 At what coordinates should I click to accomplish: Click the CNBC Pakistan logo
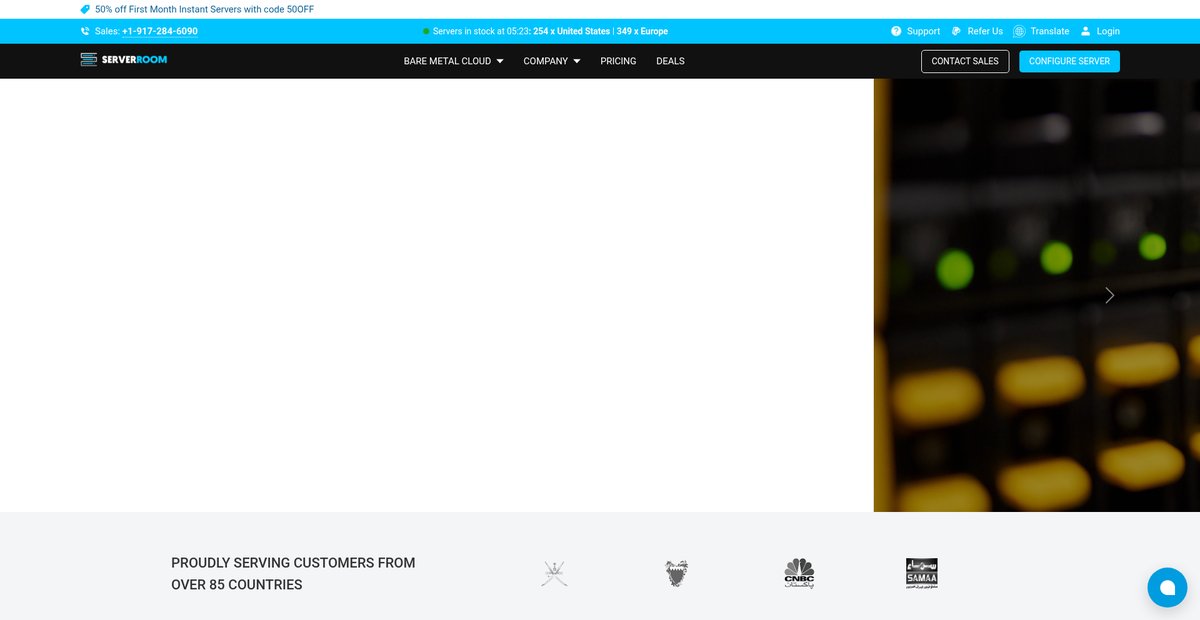[800, 573]
